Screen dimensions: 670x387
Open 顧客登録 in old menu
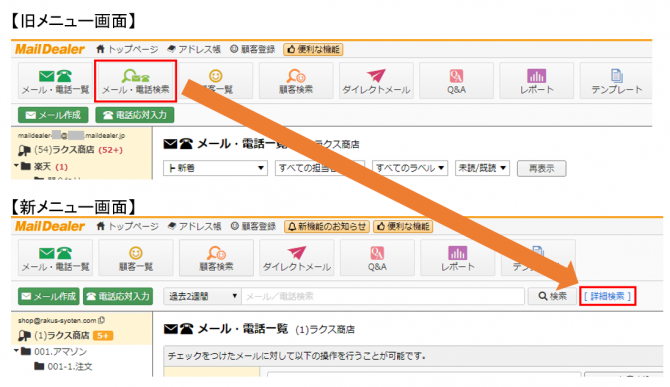pyautogui.click(x=253, y=50)
